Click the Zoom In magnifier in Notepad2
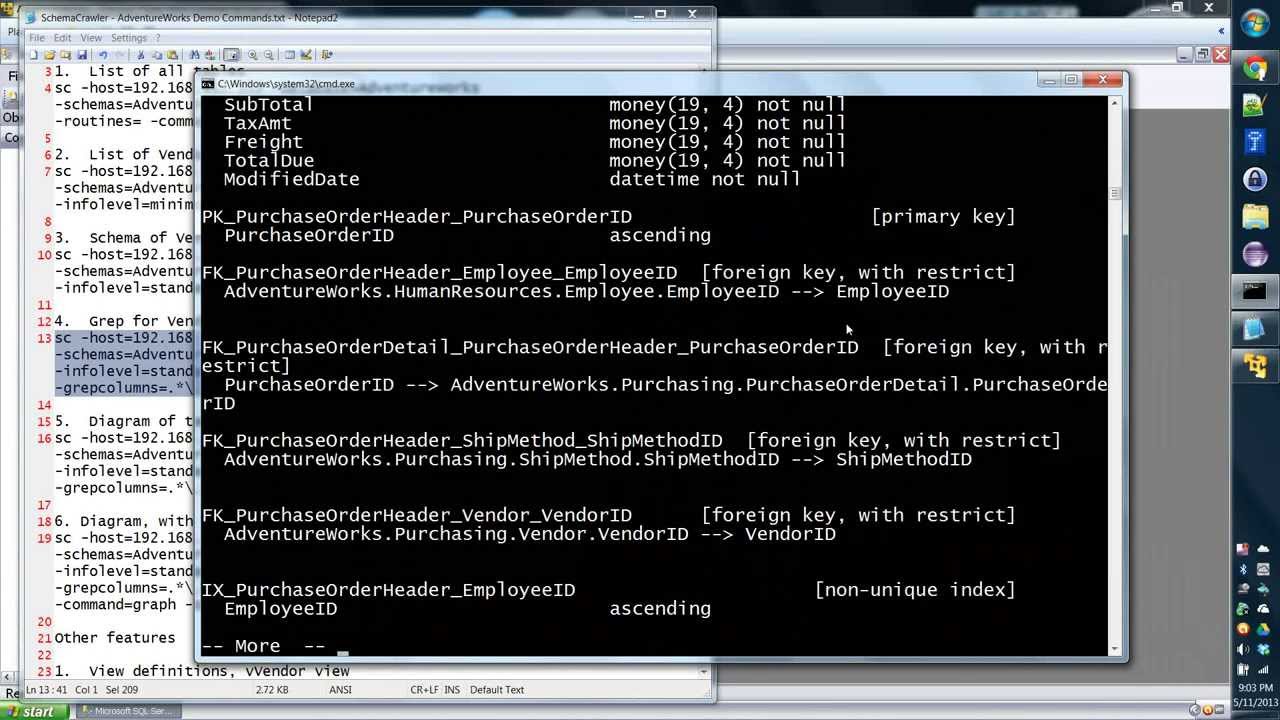 pyautogui.click(x=252, y=55)
